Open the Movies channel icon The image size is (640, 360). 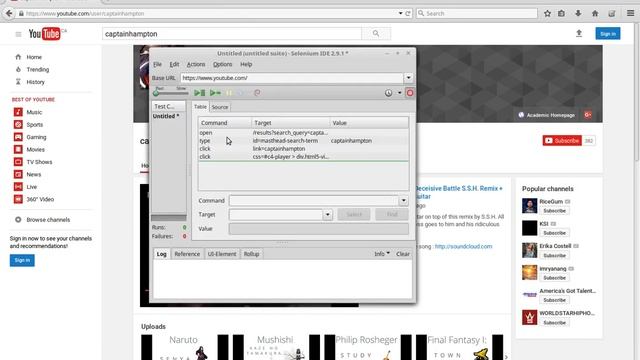pyautogui.click(x=18, y=149)
